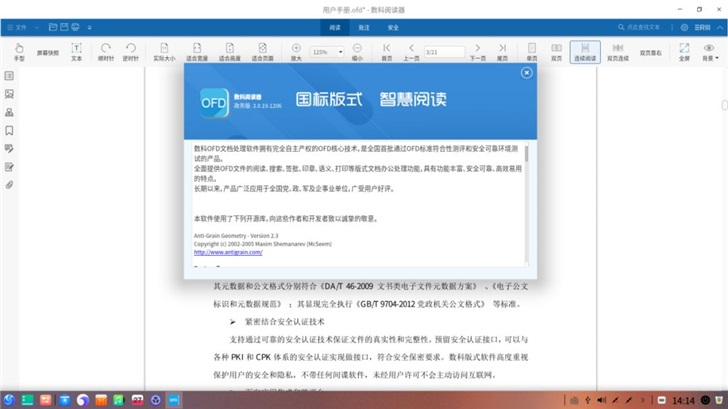Switch to single page (单页) layout
Screen dimensions: 728x409
click(x=532, y=52)
